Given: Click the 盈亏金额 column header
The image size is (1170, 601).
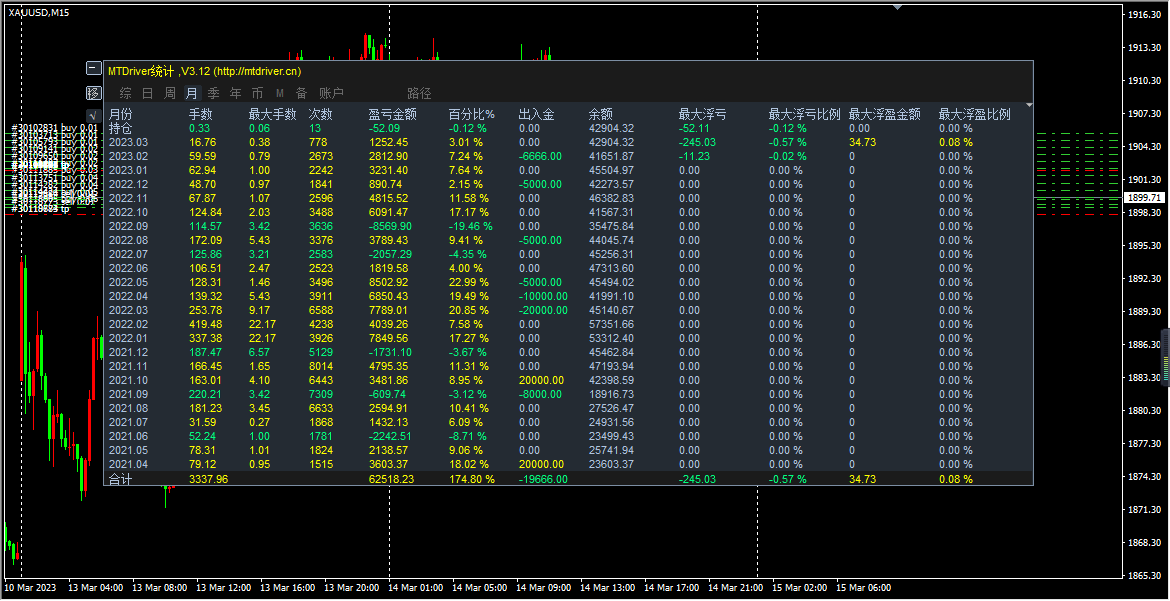Looking at the screenshot, I should click(x=392, y=115).
